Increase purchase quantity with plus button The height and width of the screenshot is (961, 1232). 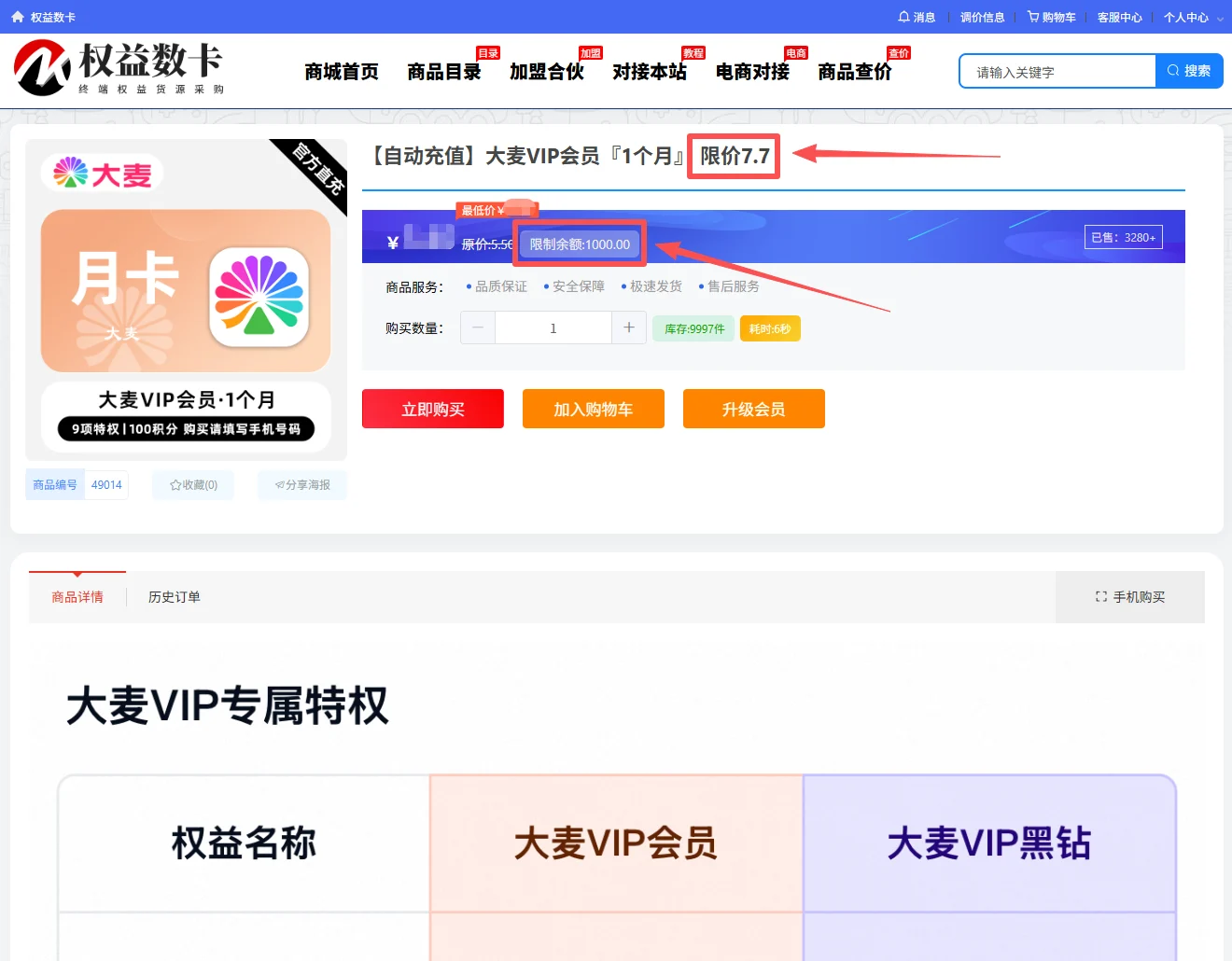(629, 327)
